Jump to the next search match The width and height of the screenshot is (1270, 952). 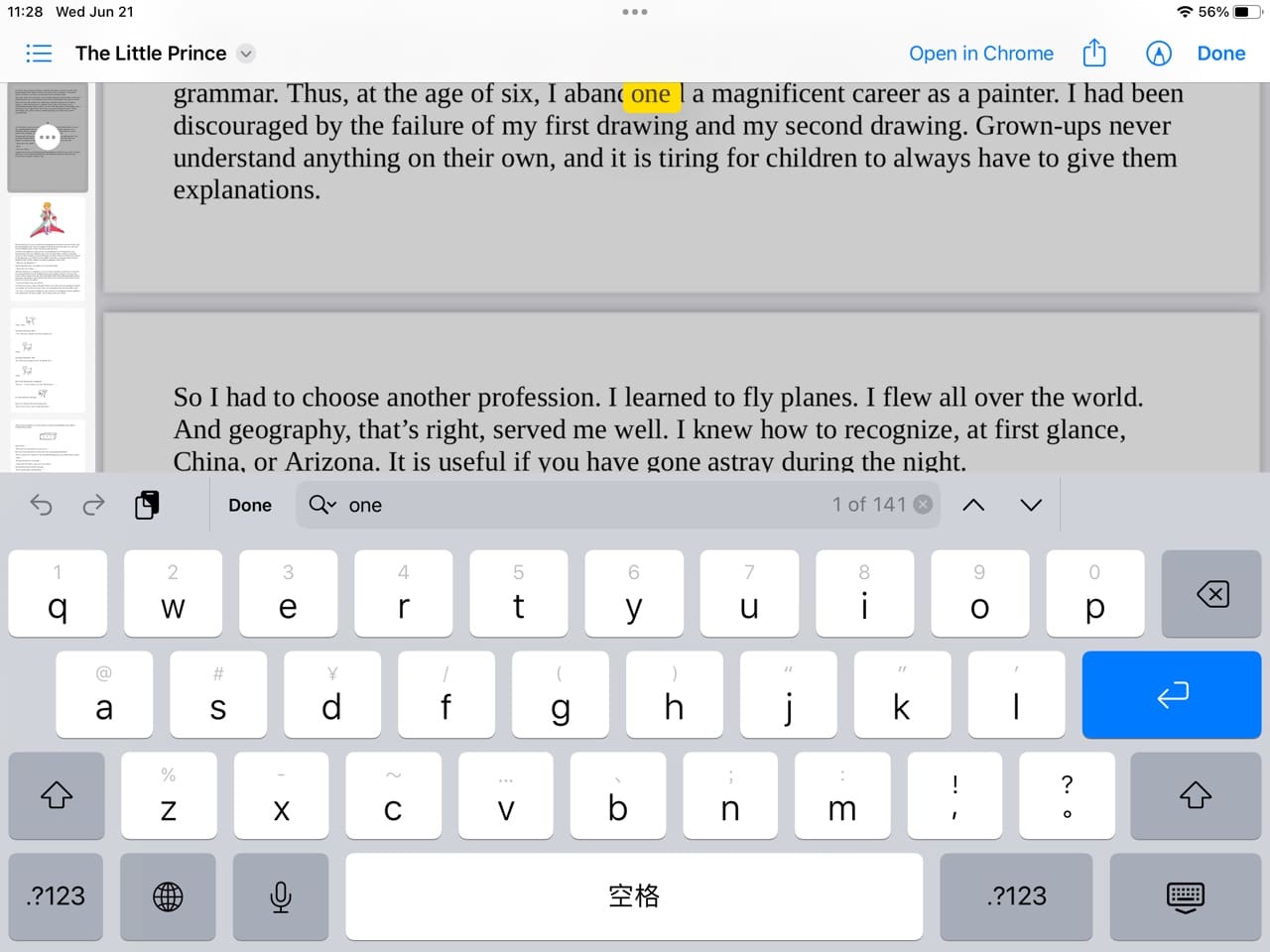click(1031, 505)
